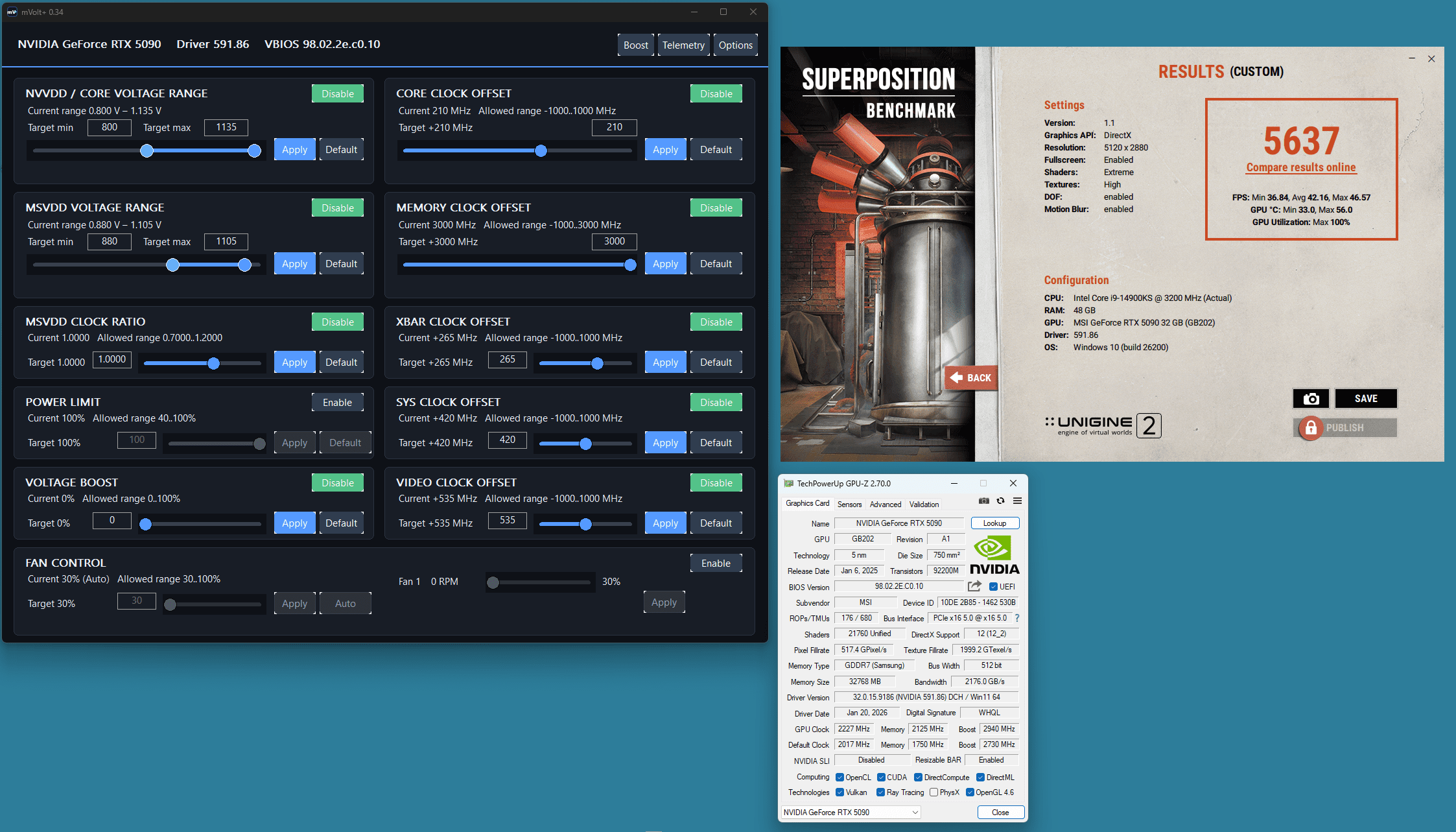Reset Memory Clock Offset to Default

[x=716, y=263]
